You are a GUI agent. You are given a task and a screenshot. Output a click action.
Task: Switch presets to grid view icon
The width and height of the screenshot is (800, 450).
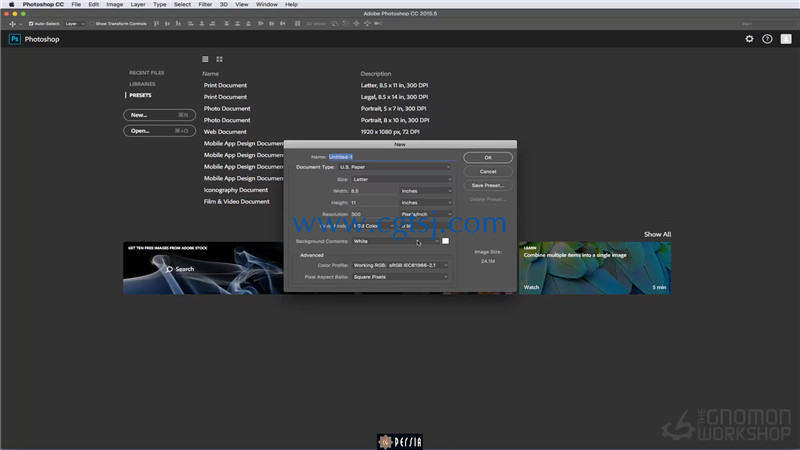pos(219,59)
